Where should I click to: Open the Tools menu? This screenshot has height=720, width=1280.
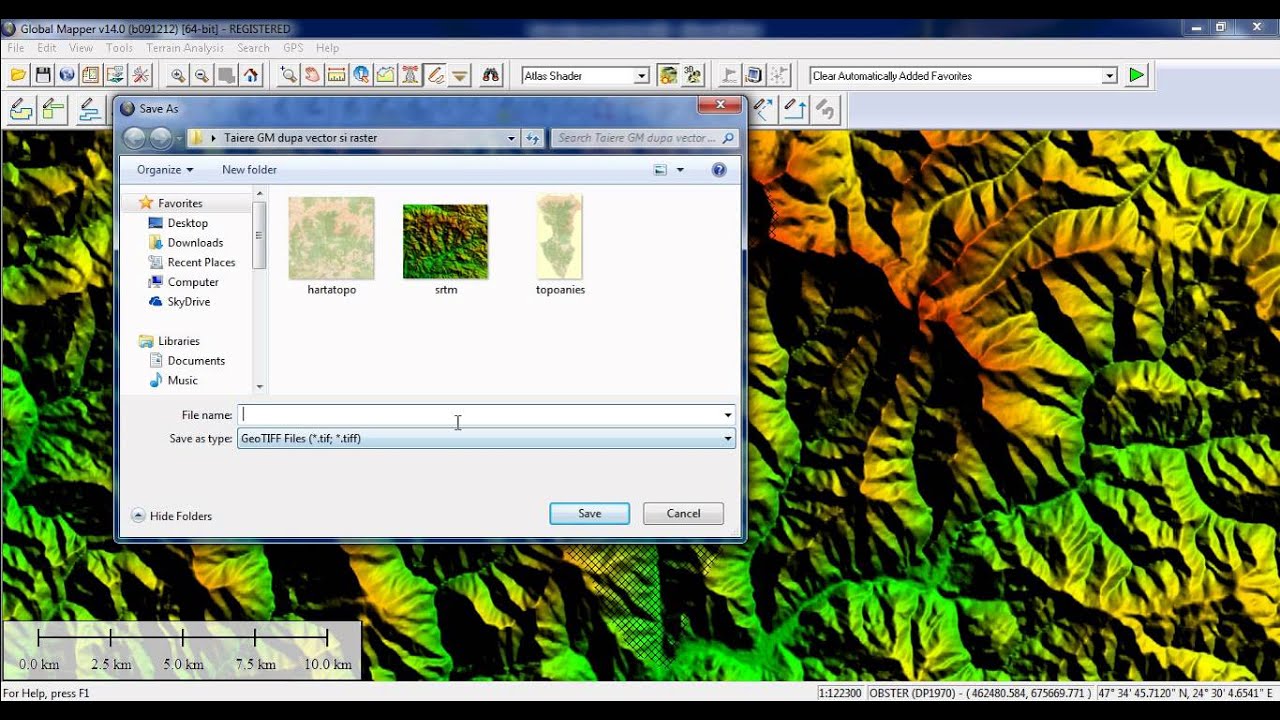[x=119, y=48]
